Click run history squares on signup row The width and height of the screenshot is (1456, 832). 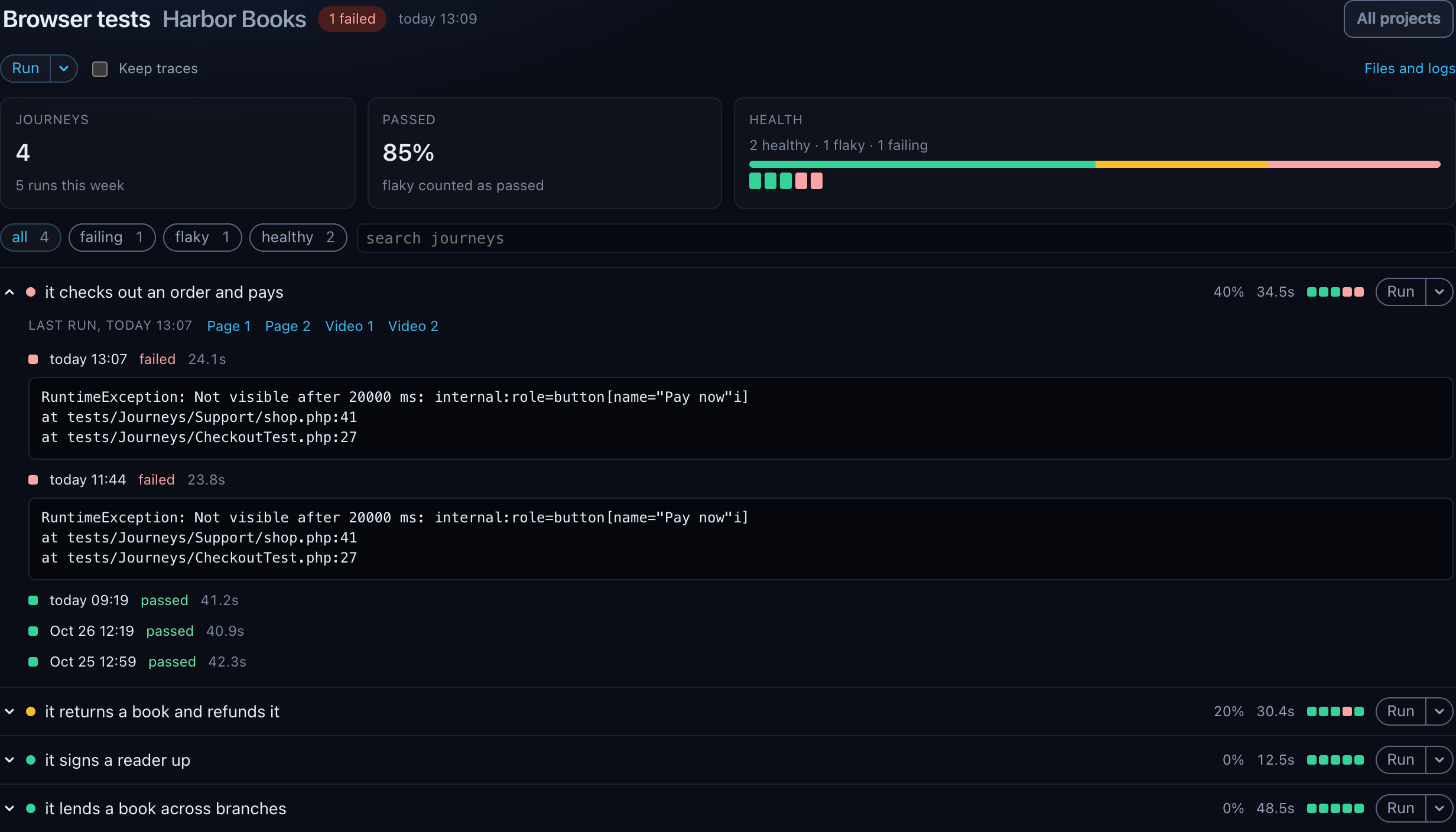click(1335, 760)
